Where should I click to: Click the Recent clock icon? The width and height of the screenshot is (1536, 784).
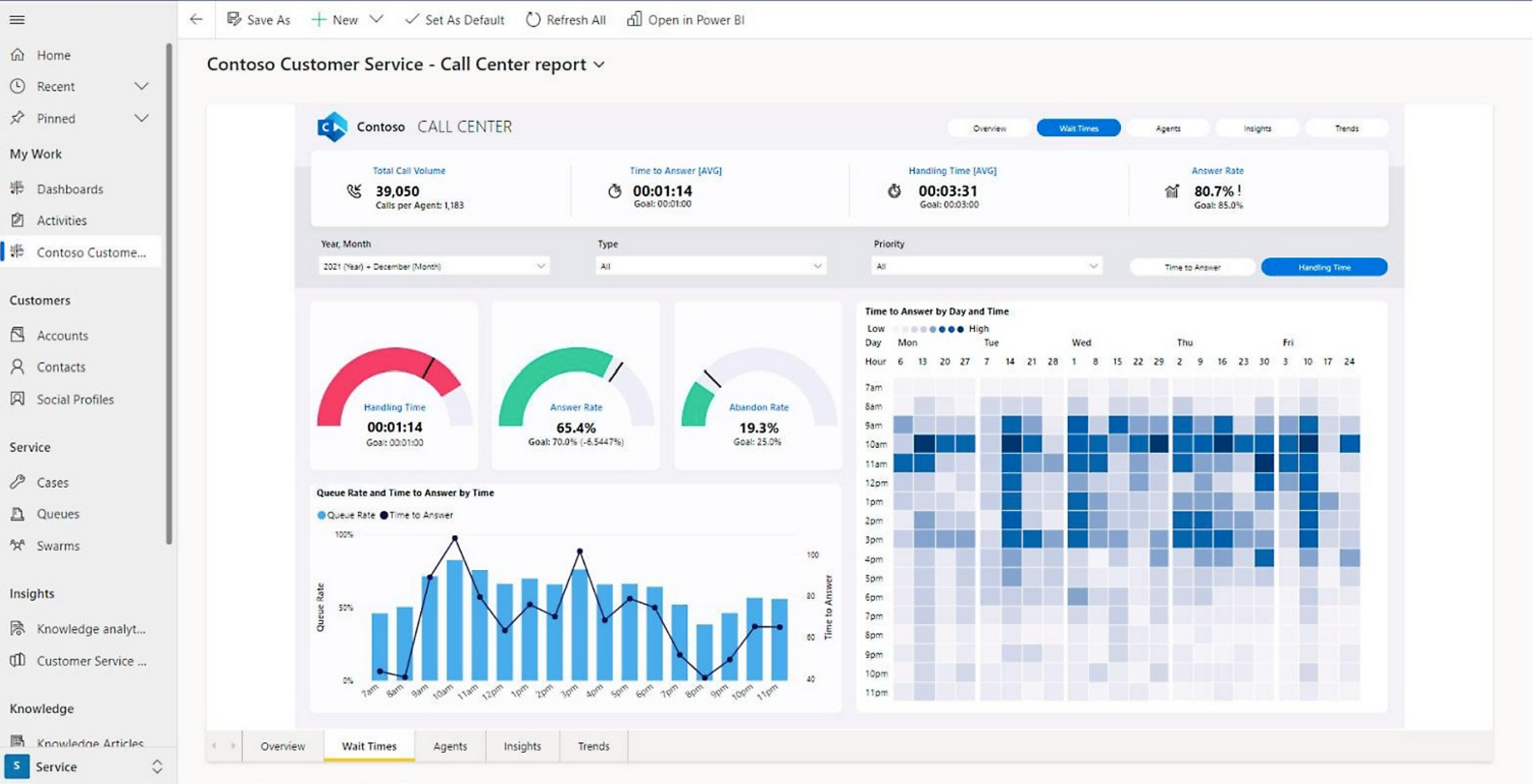pos(18,86)
